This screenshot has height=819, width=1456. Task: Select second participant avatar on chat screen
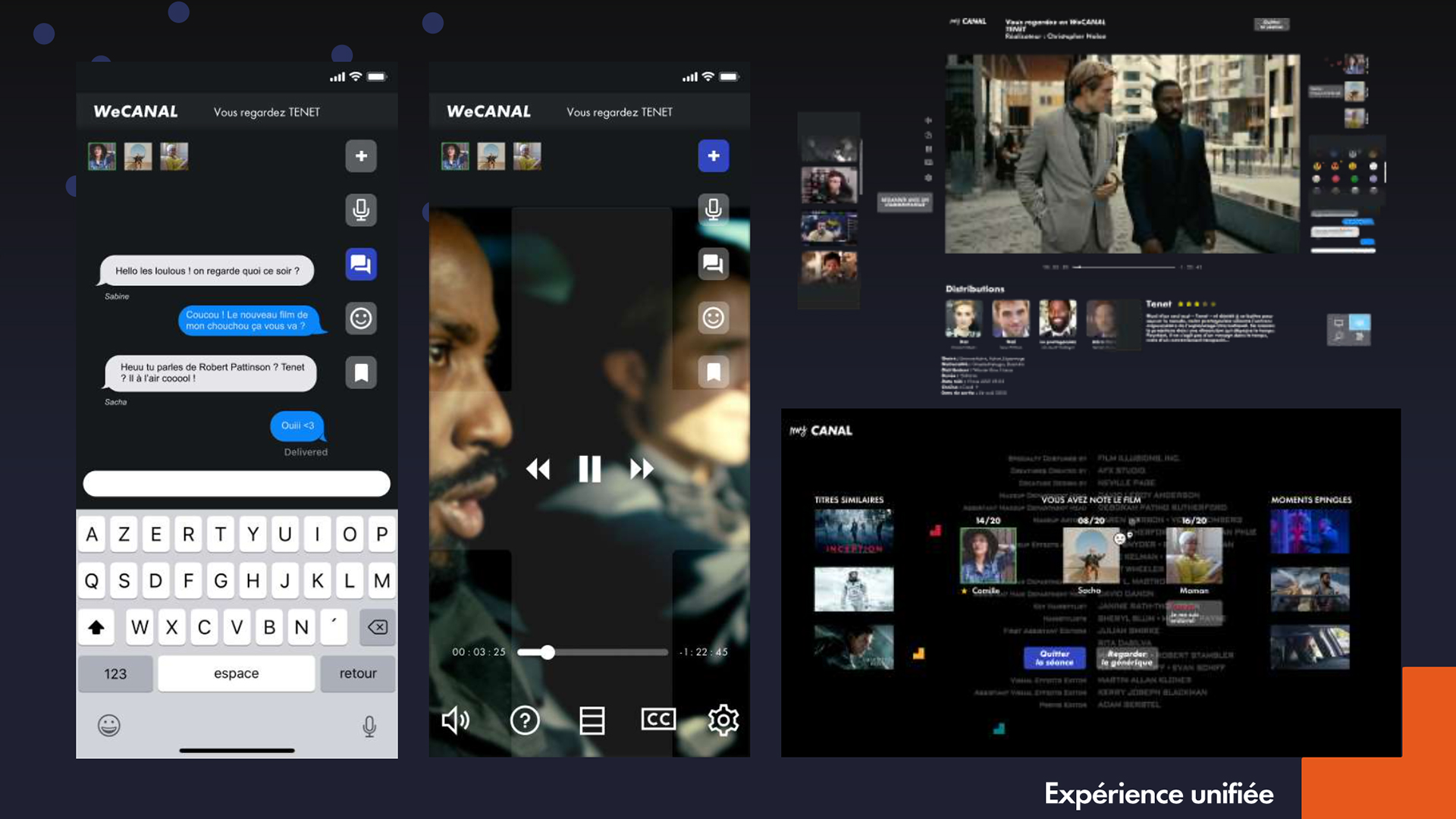click(138, 156)
